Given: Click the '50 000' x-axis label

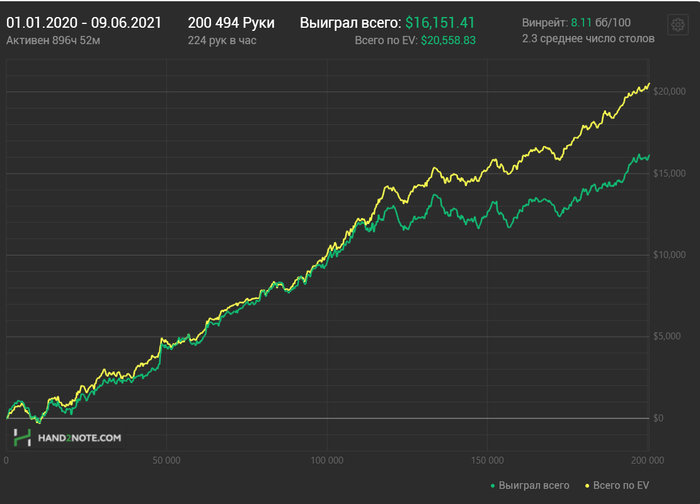Looking at the screenshot, I should tap(166, 460).
